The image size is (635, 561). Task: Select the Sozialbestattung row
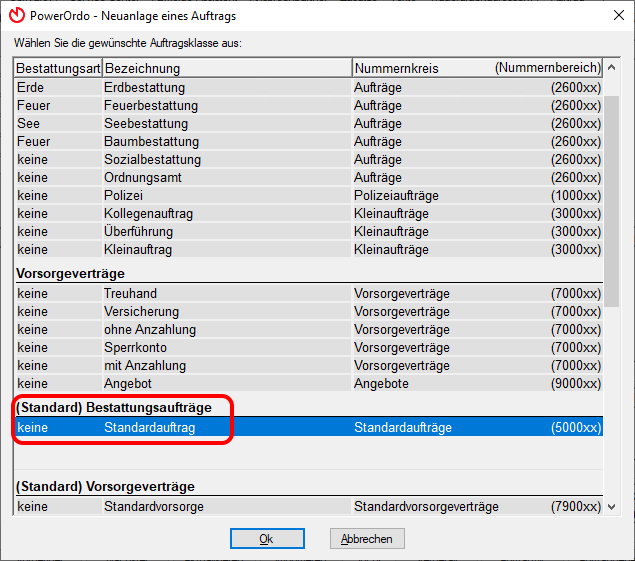tap(309, 160)
